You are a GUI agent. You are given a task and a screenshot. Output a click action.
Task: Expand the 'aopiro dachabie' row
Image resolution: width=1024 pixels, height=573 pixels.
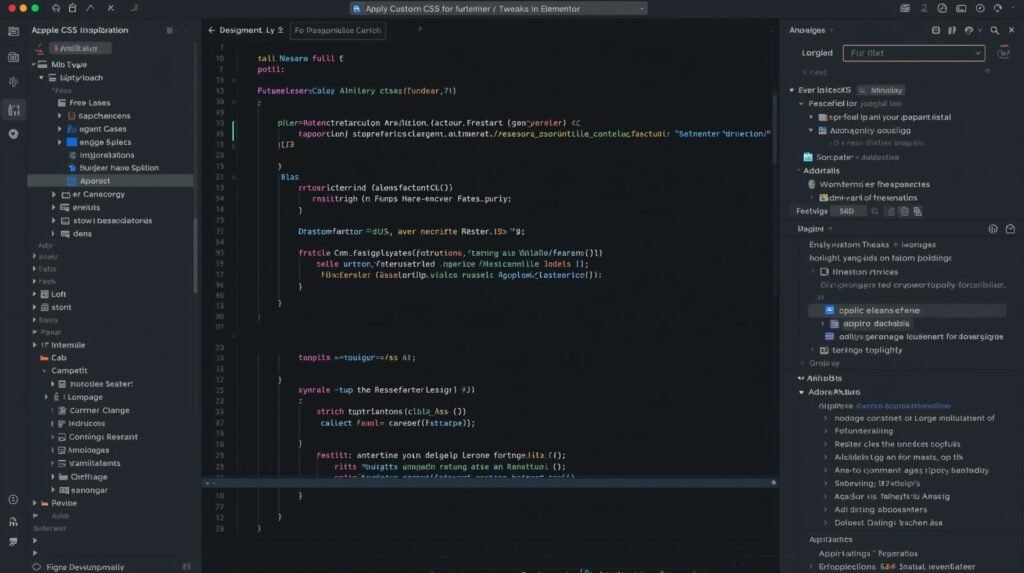tap(823, 324)
